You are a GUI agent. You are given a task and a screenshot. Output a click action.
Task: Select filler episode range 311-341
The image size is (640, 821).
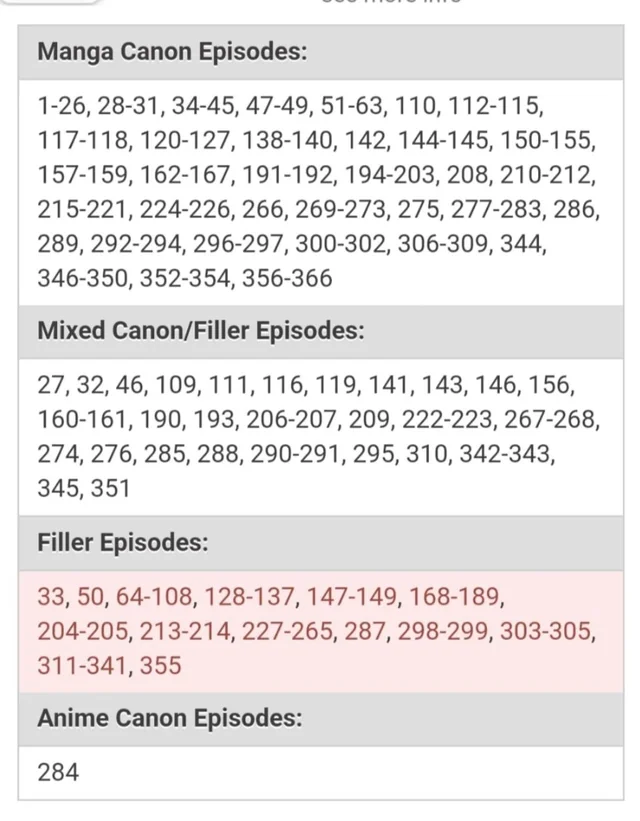pyautogui.click(x=83, y=665)
